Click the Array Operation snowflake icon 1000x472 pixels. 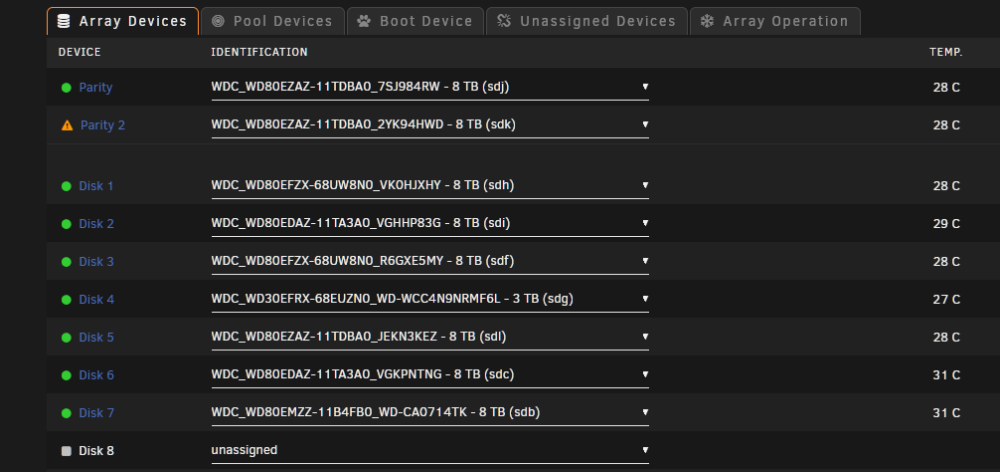[707, 21]
